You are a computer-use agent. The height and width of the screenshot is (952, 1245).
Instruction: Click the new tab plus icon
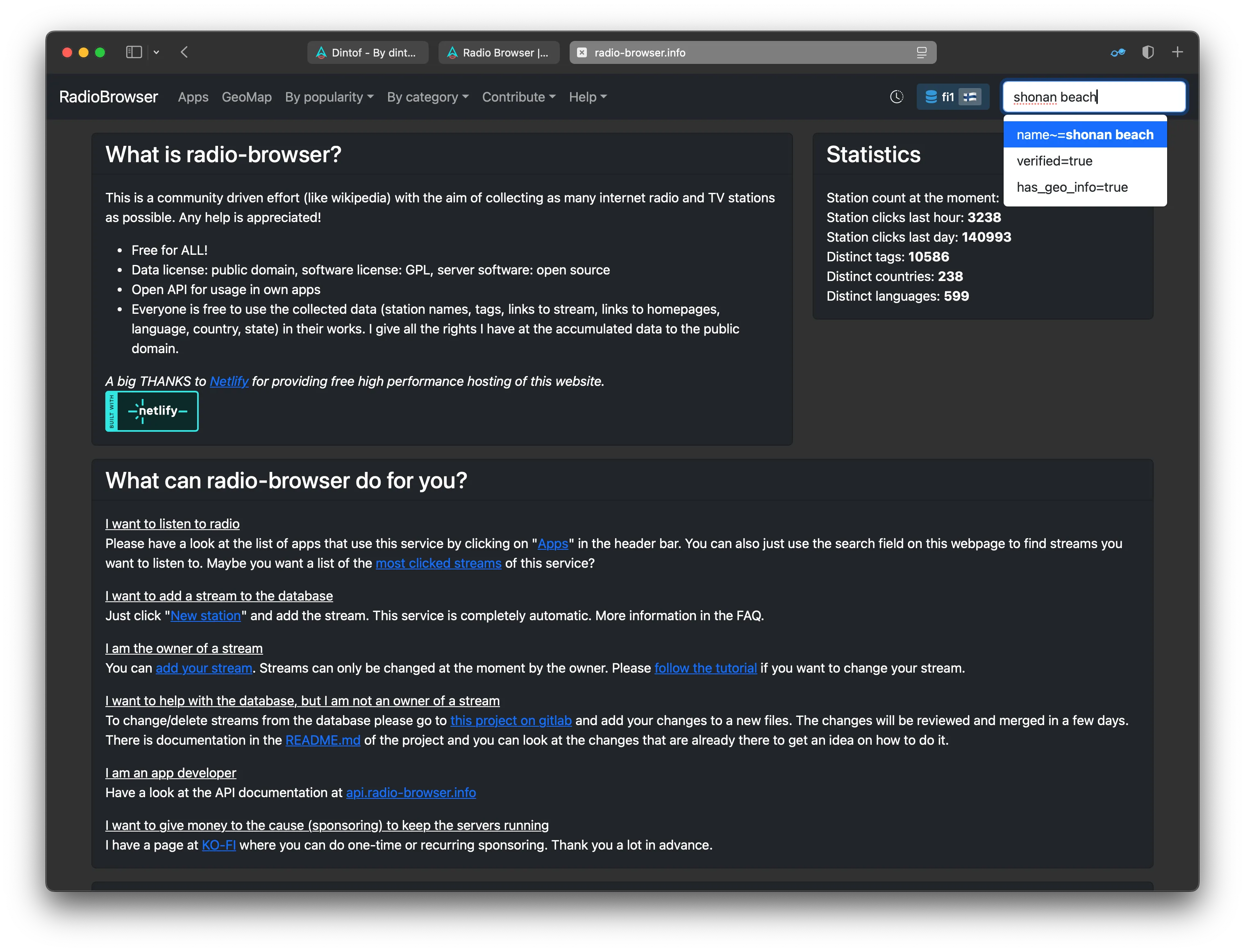point(1177,52)
